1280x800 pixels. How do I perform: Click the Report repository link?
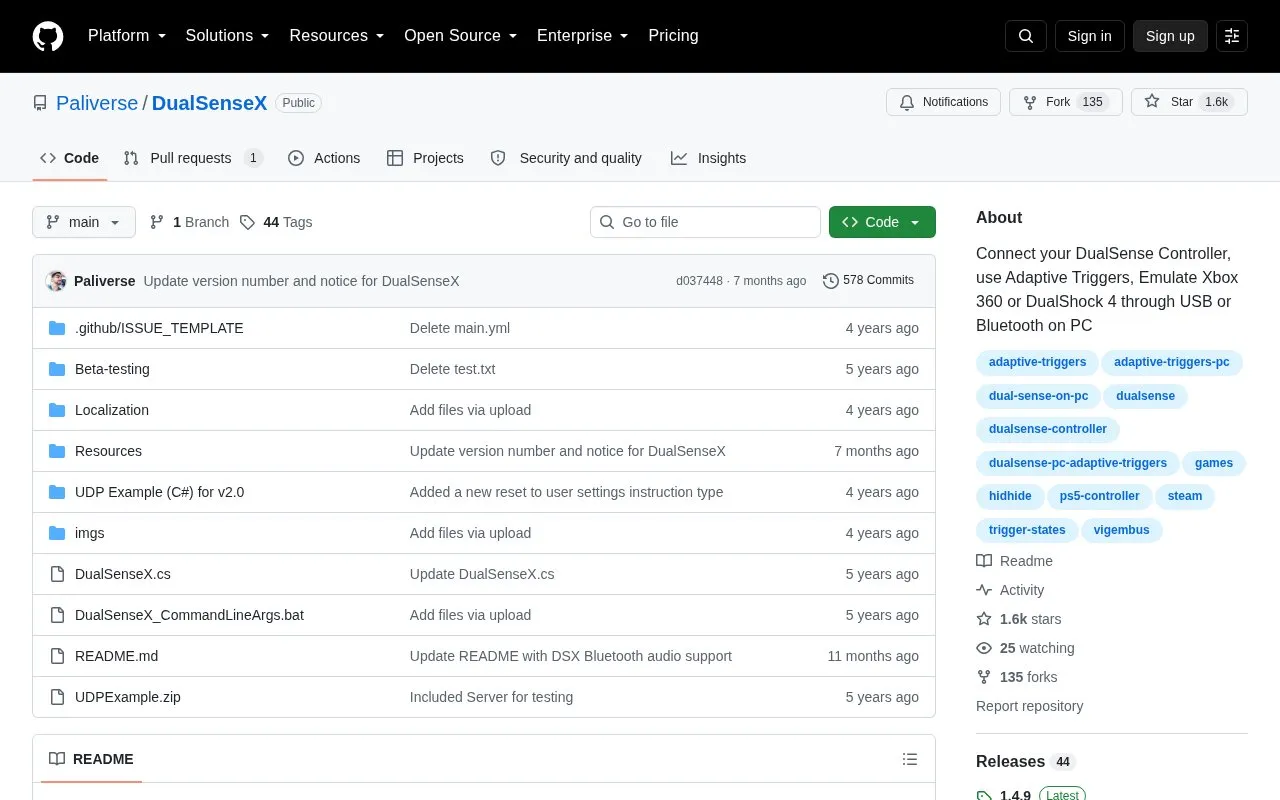[x=1029, y=706]
